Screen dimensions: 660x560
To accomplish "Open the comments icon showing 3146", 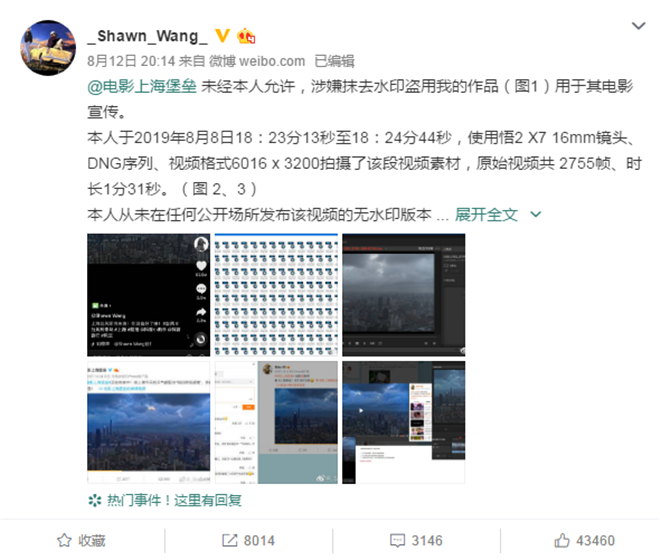I will tap(397, 540).
